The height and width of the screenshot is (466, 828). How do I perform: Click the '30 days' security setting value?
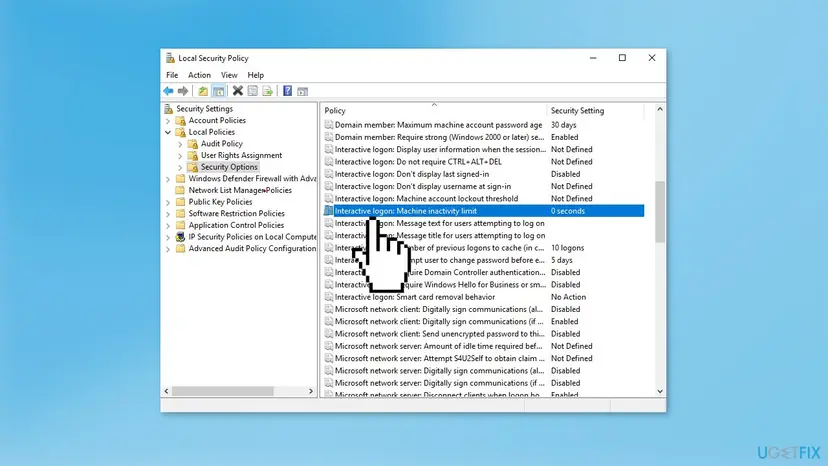563,125
